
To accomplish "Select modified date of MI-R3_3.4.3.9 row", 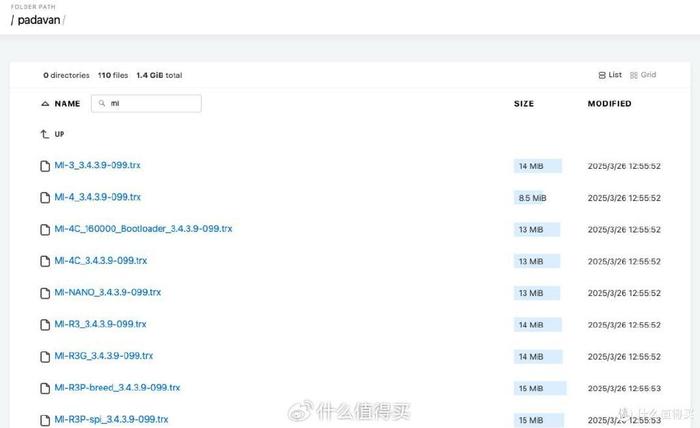I will (x=624, y=325).
